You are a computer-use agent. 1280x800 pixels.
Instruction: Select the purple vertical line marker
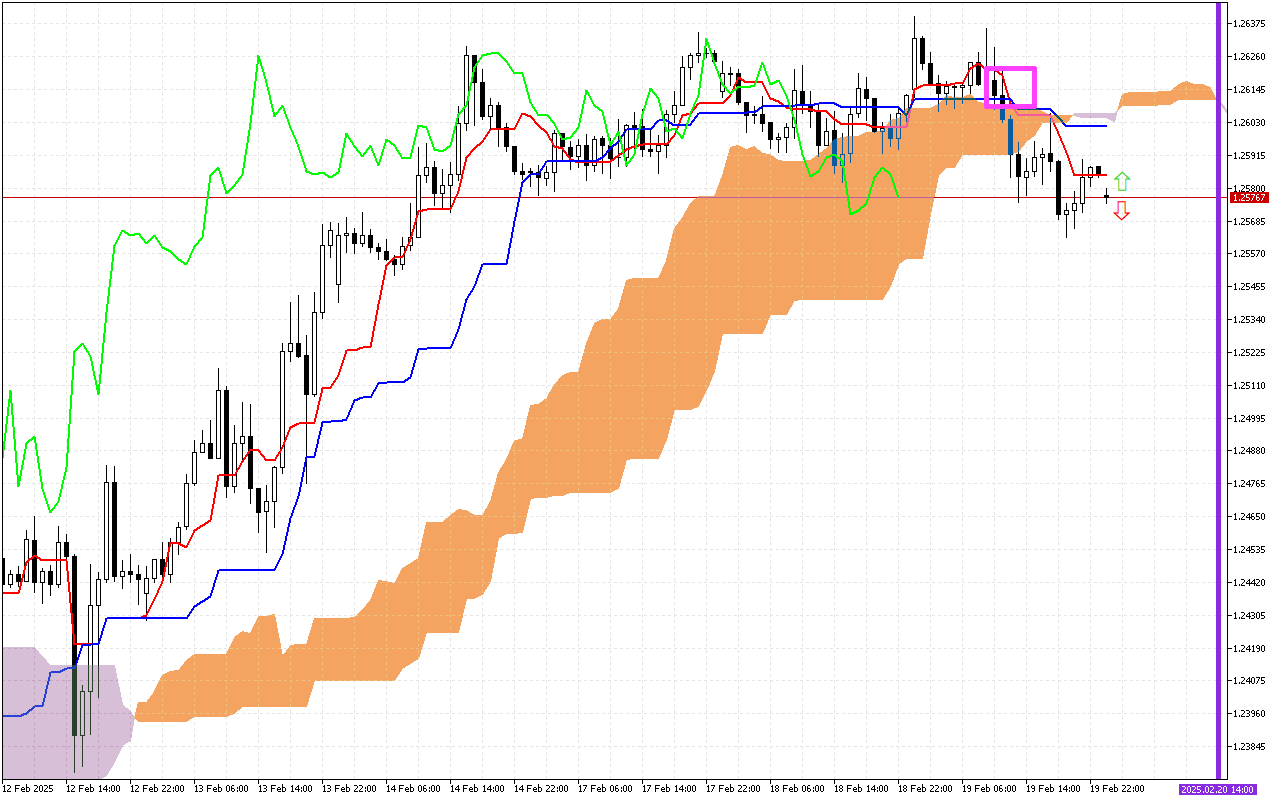[1218, 390]
